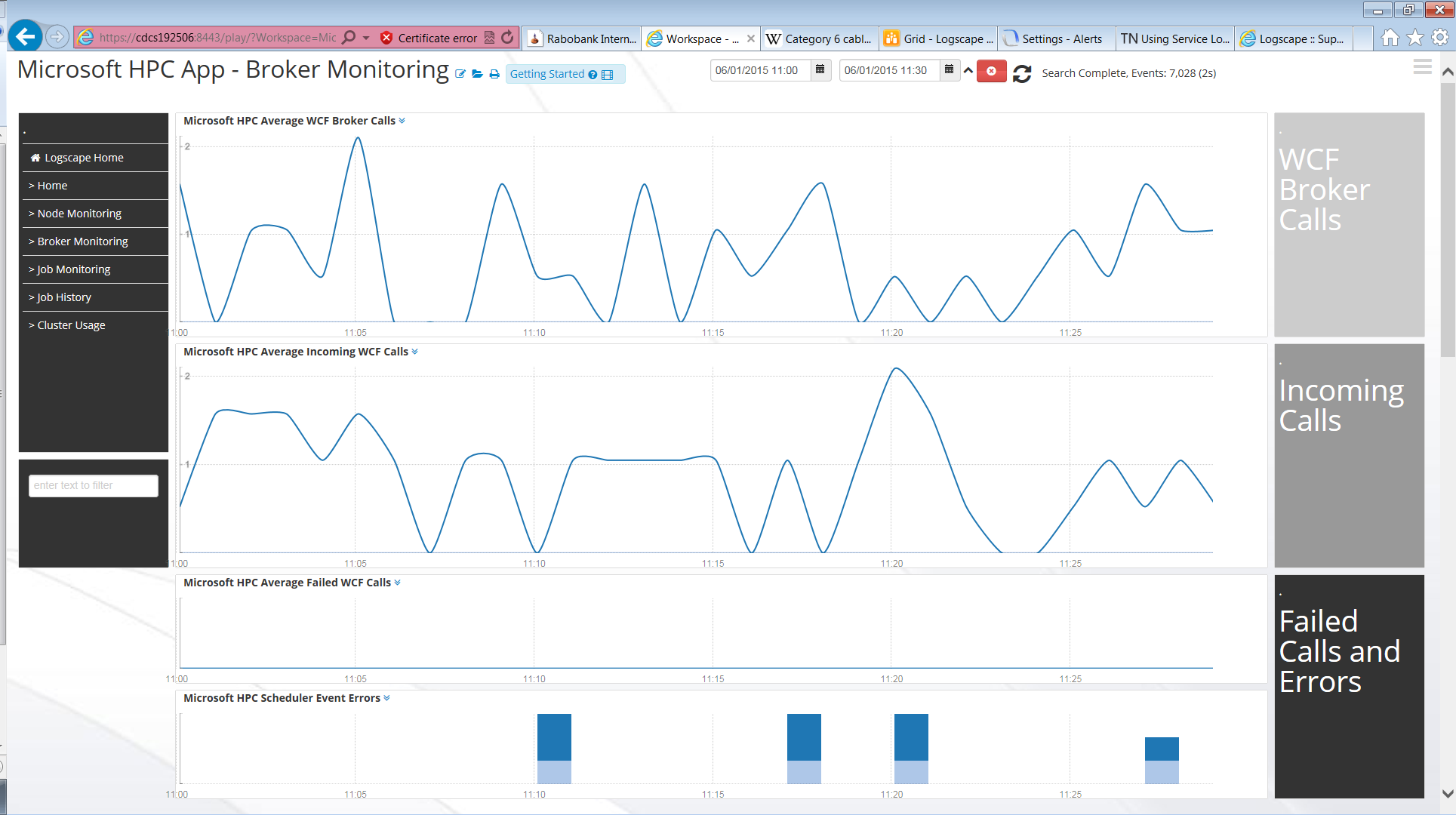This screenshot has width=1456, height=815.
Task: Open the end date calendar picker
Action: (x=950, y=70)
